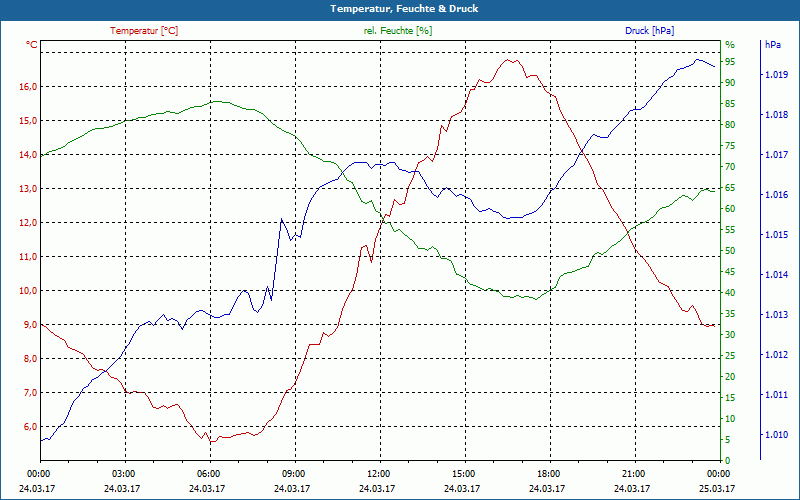Click the '85' humidity axis value

730,104
